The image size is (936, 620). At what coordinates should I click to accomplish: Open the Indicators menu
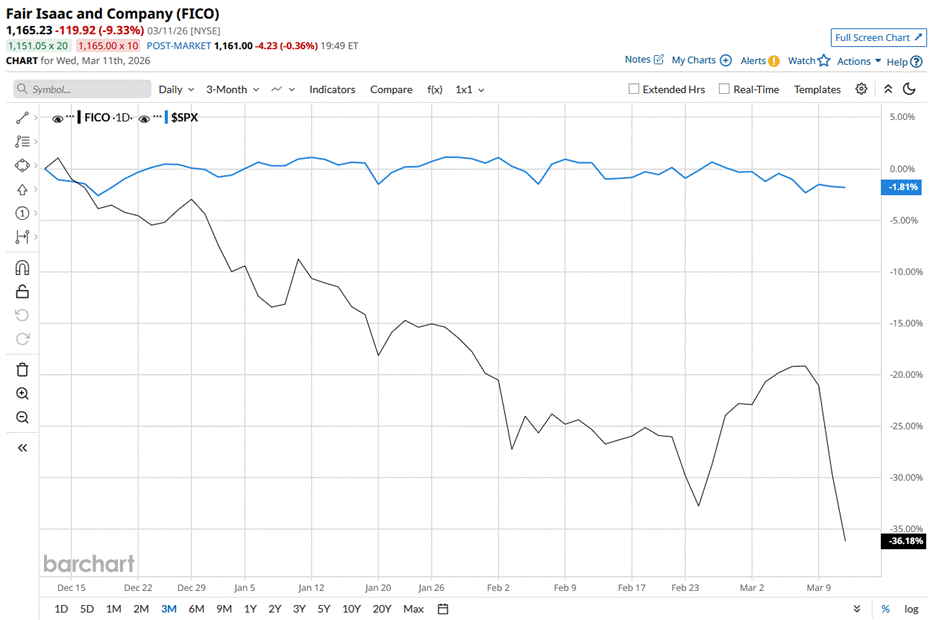pos(332,90)
